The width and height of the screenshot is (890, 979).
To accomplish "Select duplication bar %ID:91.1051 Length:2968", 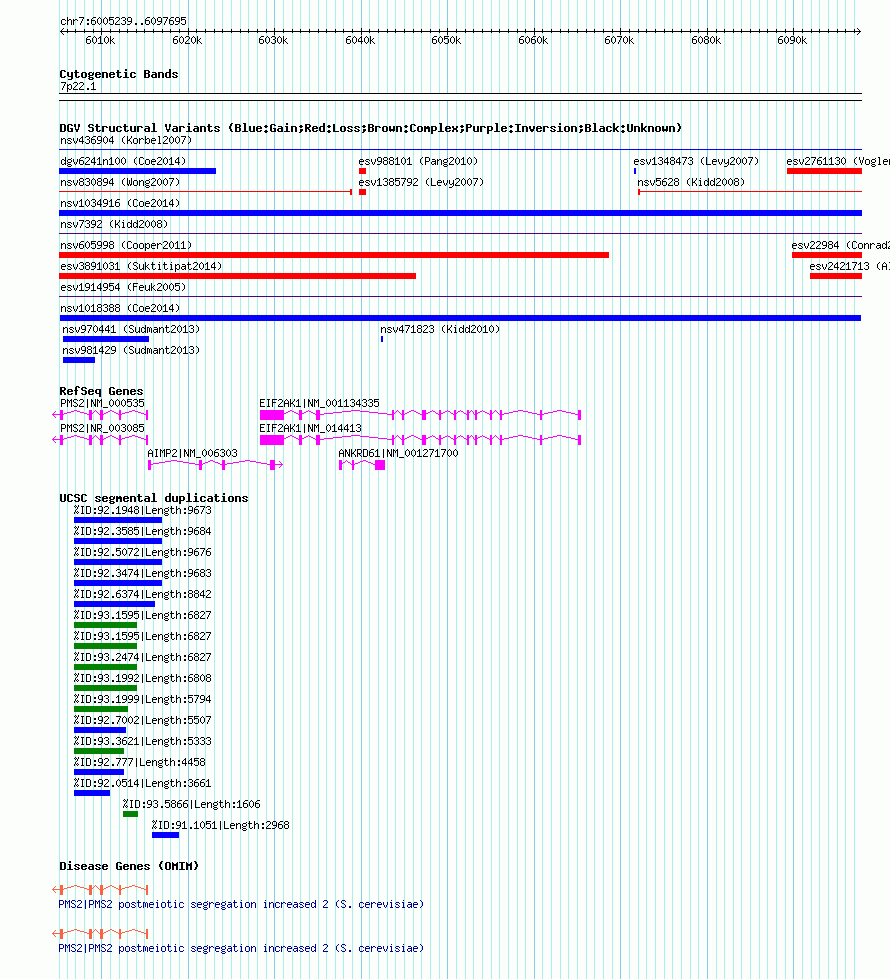I will pyautogui.click(x=166, y=835).
